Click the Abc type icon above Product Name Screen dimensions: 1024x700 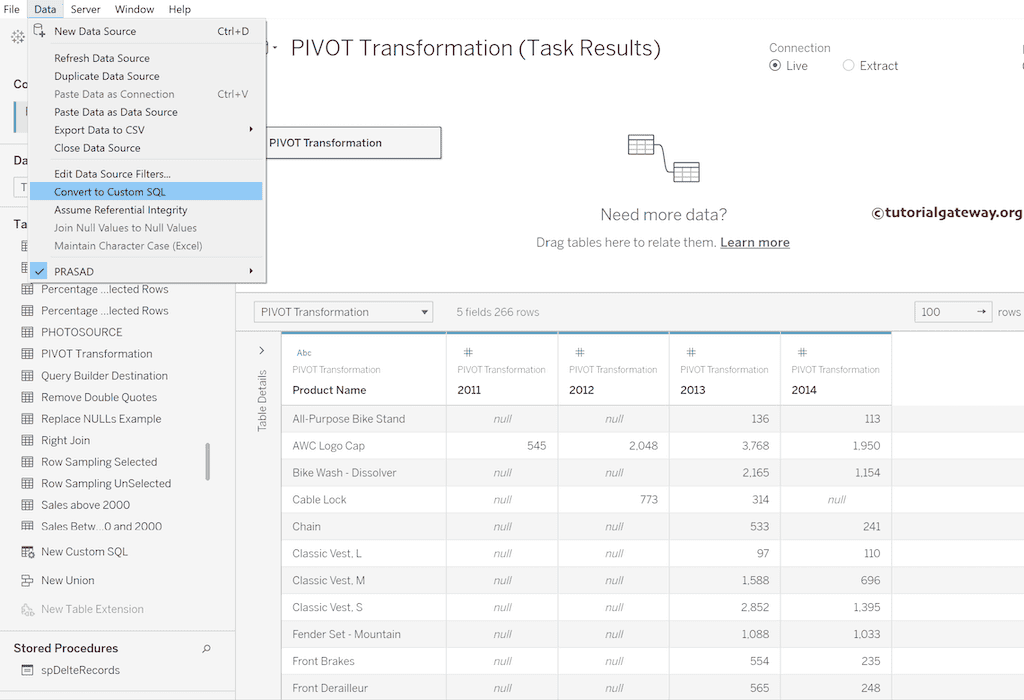[304, 353]
